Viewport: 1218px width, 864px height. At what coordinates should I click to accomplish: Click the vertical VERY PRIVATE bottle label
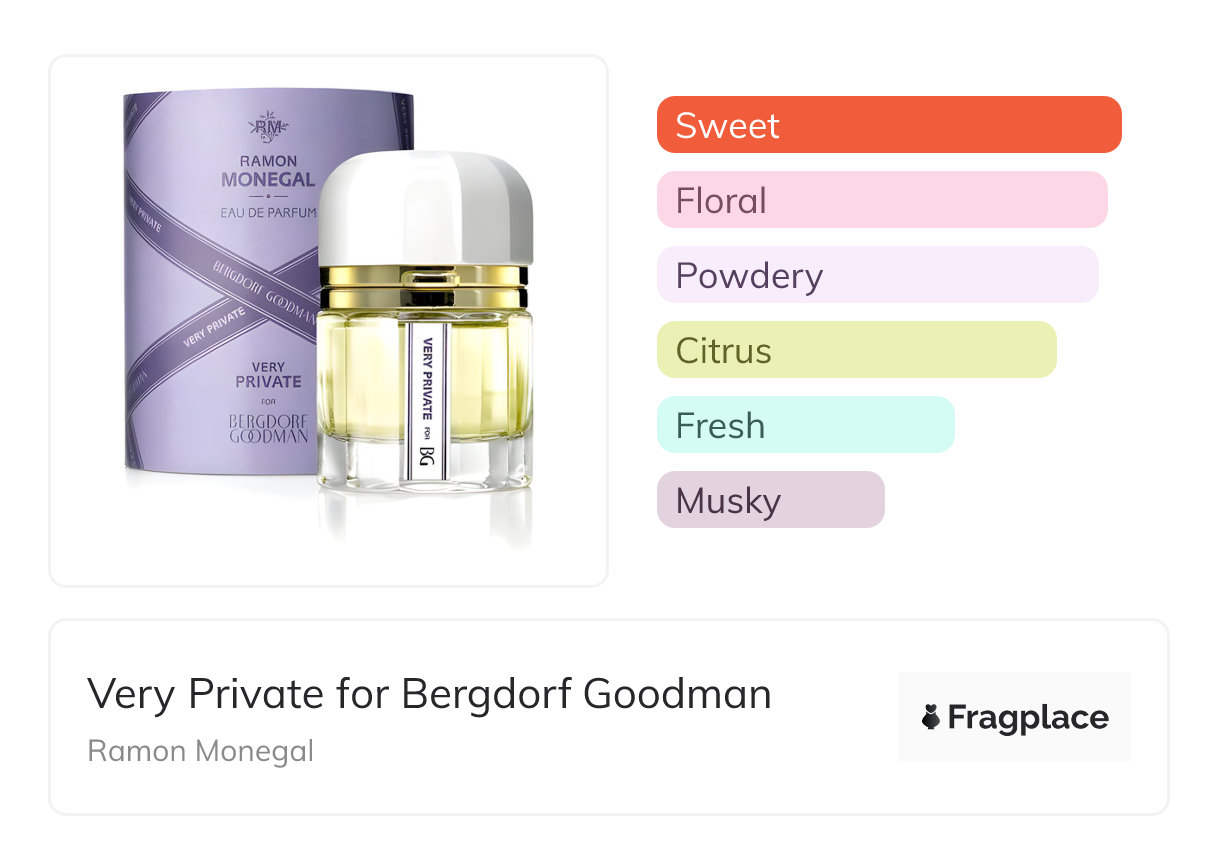tap(428, 380)
